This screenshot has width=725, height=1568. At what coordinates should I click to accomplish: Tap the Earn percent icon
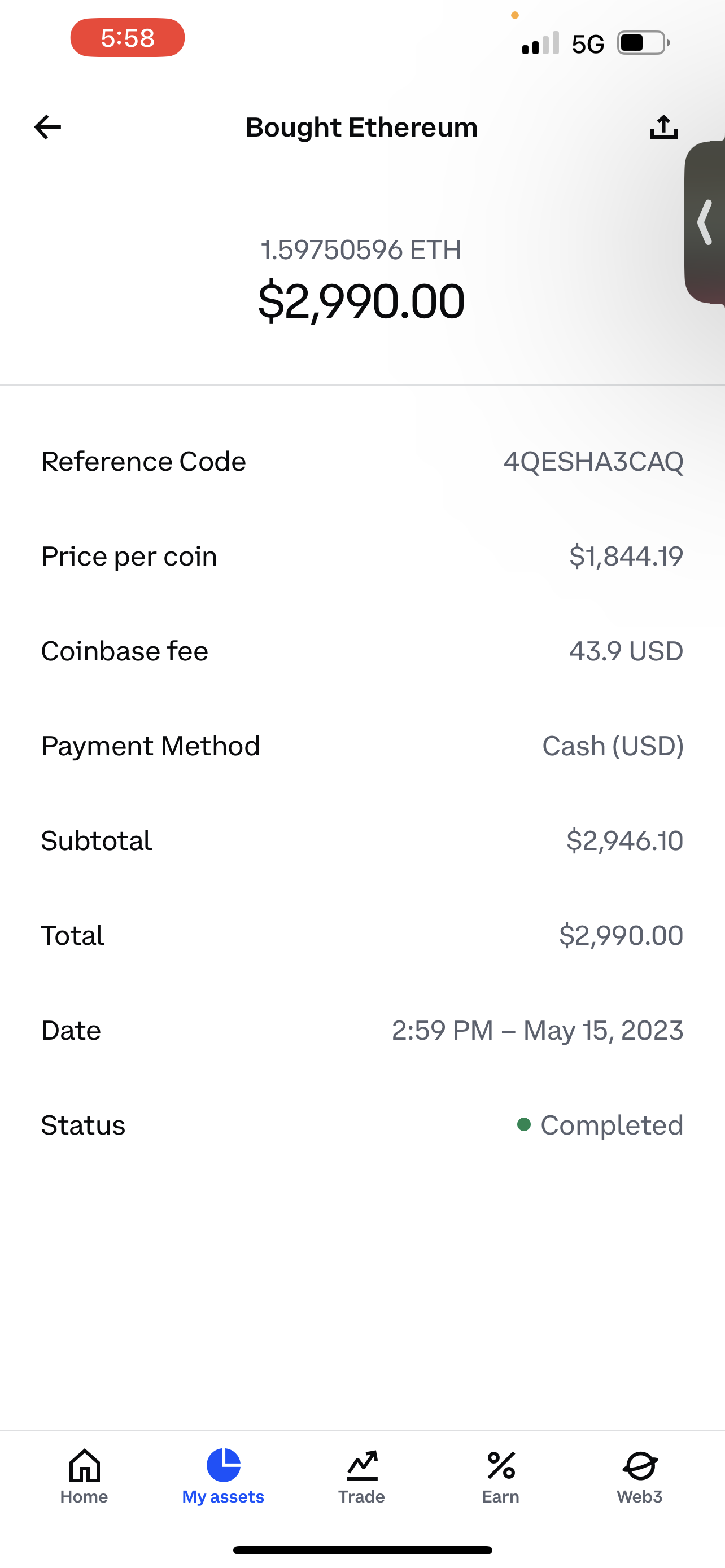(501, 1465)
